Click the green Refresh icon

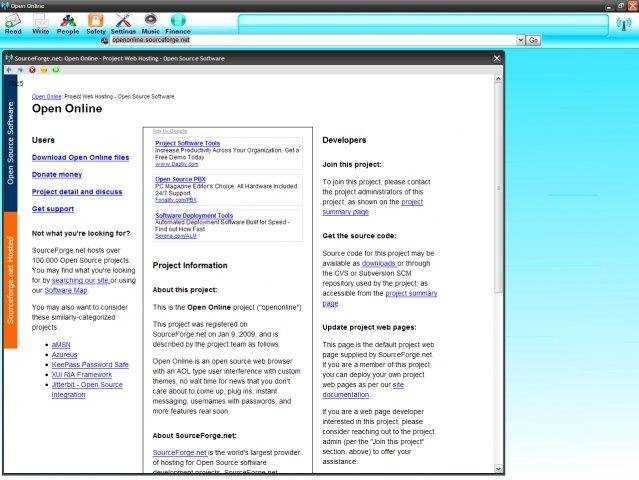point(56,70)
